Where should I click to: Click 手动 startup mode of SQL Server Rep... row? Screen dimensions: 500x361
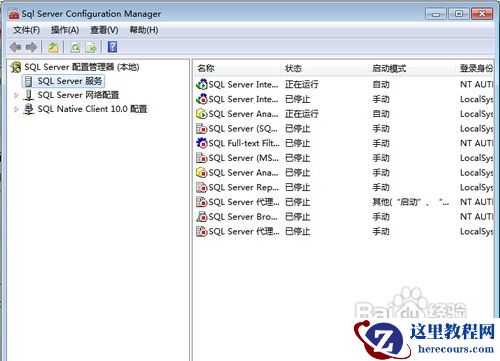click(x=381, y=187)
